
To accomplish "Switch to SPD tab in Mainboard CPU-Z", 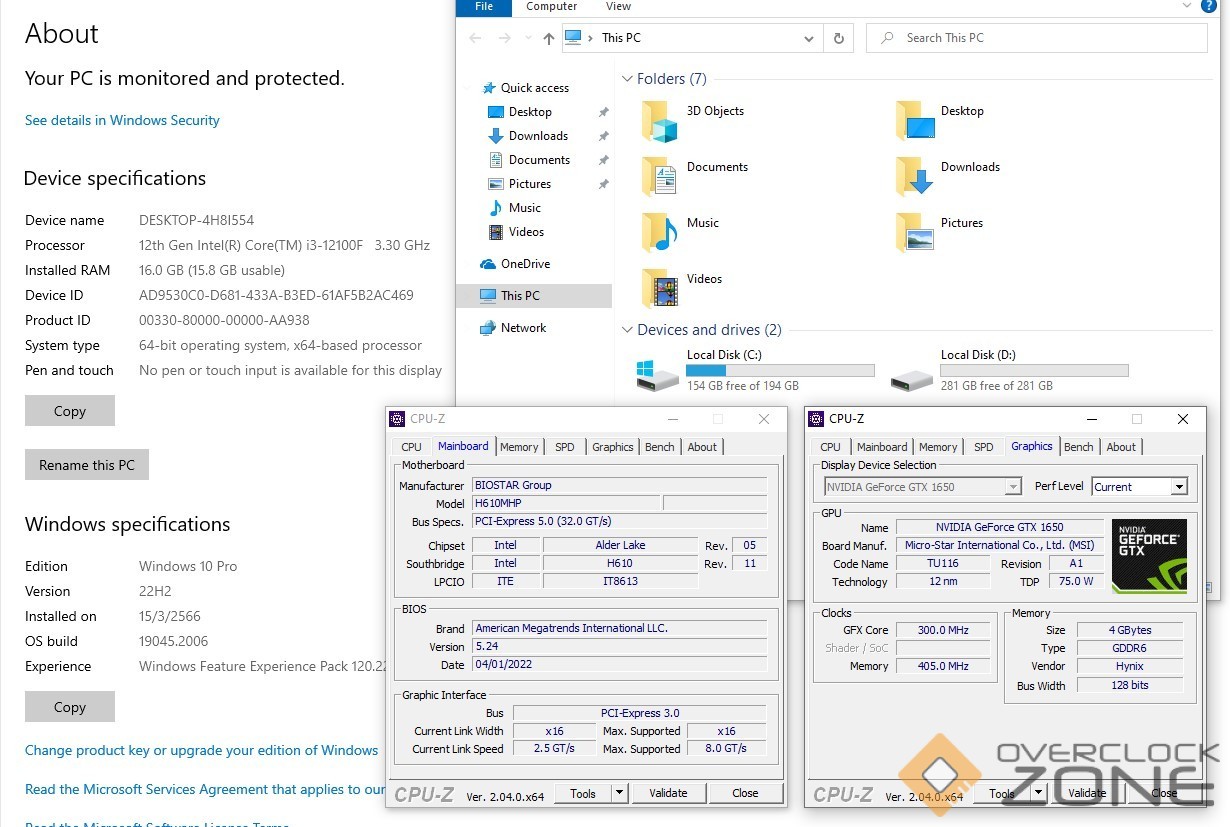I will click(x=565, y=447).
